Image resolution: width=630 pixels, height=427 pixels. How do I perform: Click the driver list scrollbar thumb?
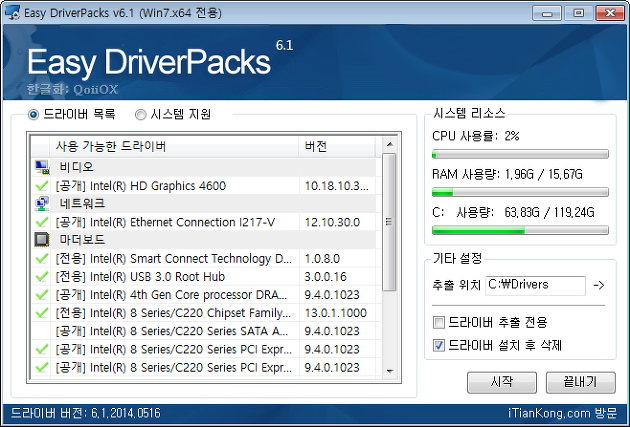[389, 222]
